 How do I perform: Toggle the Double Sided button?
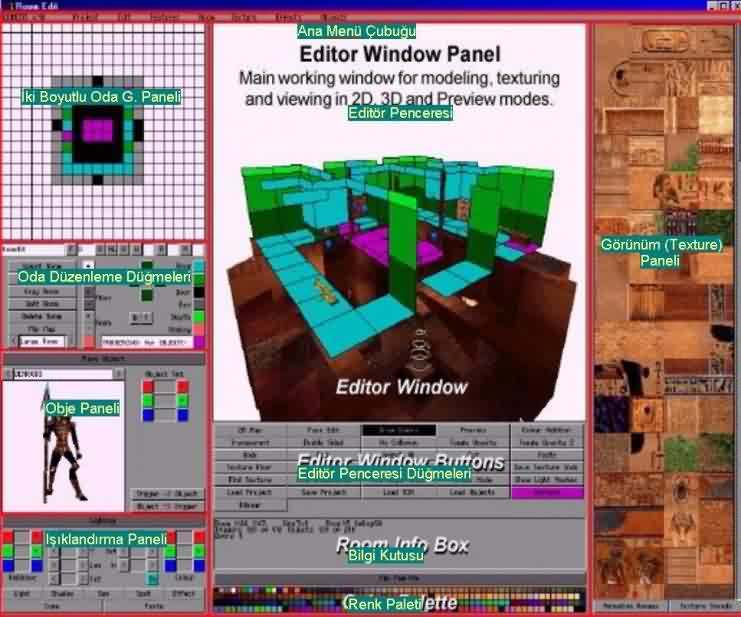(x=324, y=443)
